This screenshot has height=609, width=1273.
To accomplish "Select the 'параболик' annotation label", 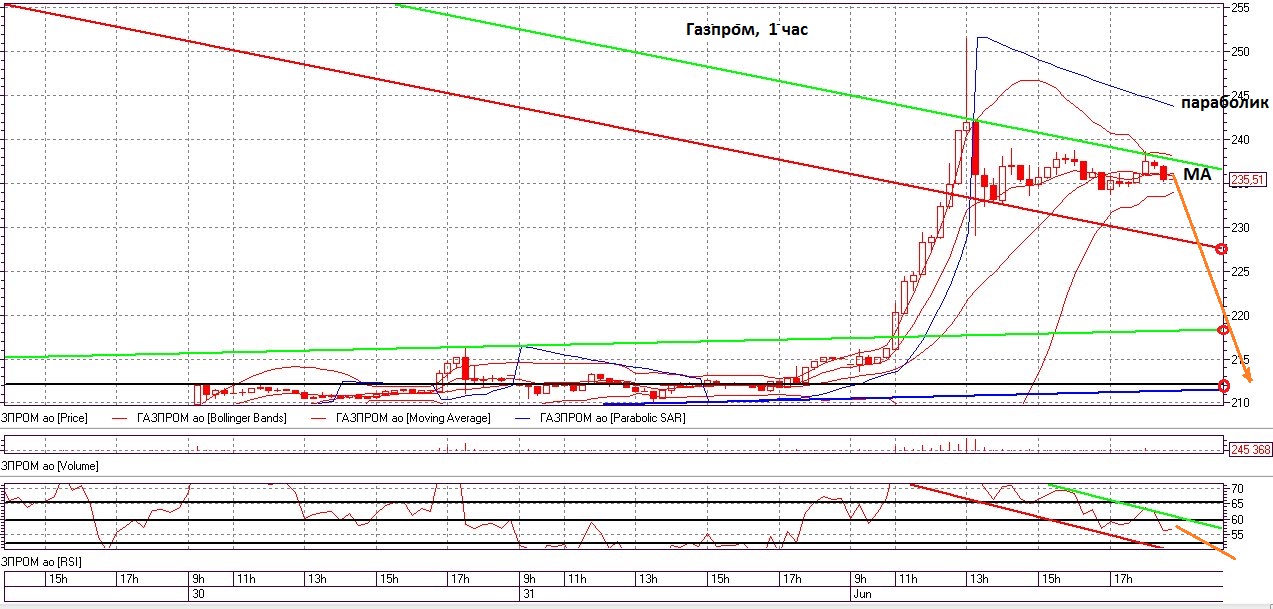I will (x=1226, y=103).
